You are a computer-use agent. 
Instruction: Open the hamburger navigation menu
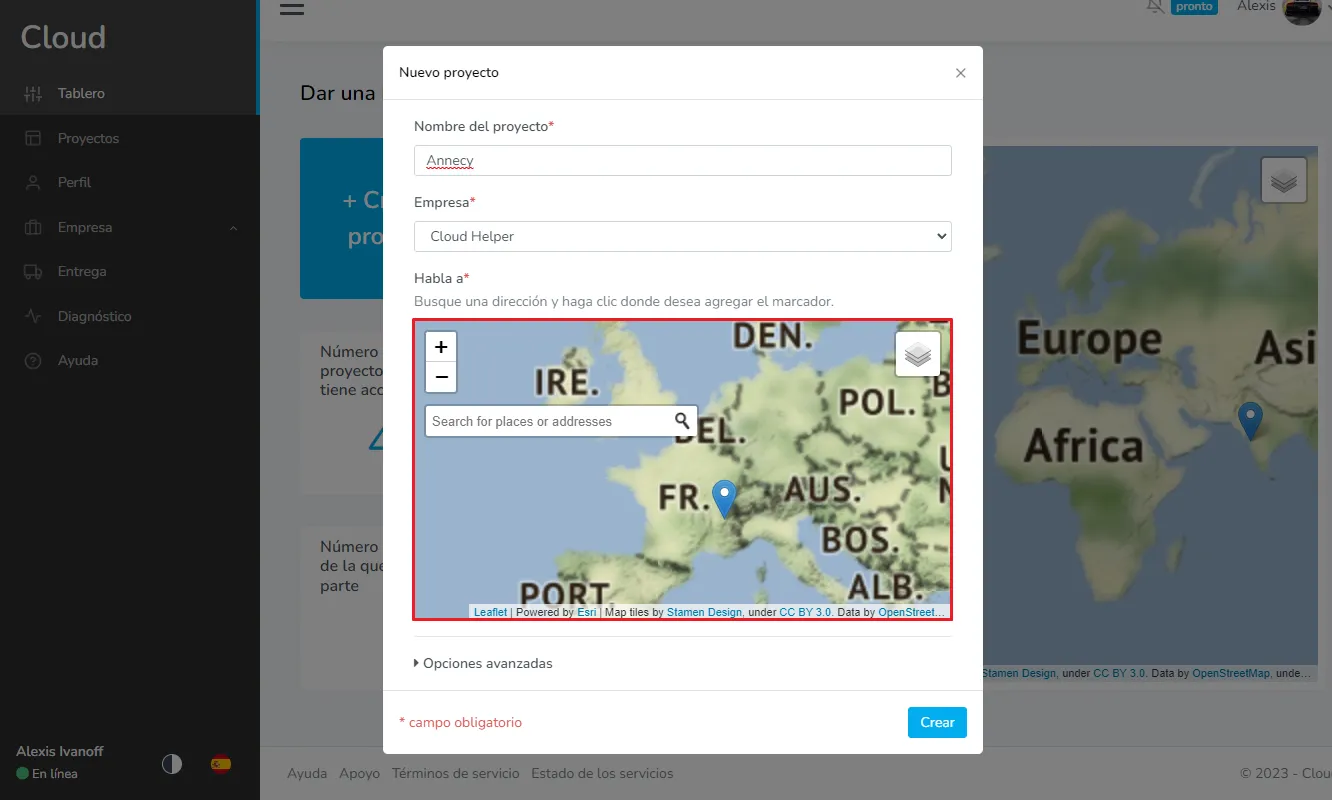(x=291, y=9)
